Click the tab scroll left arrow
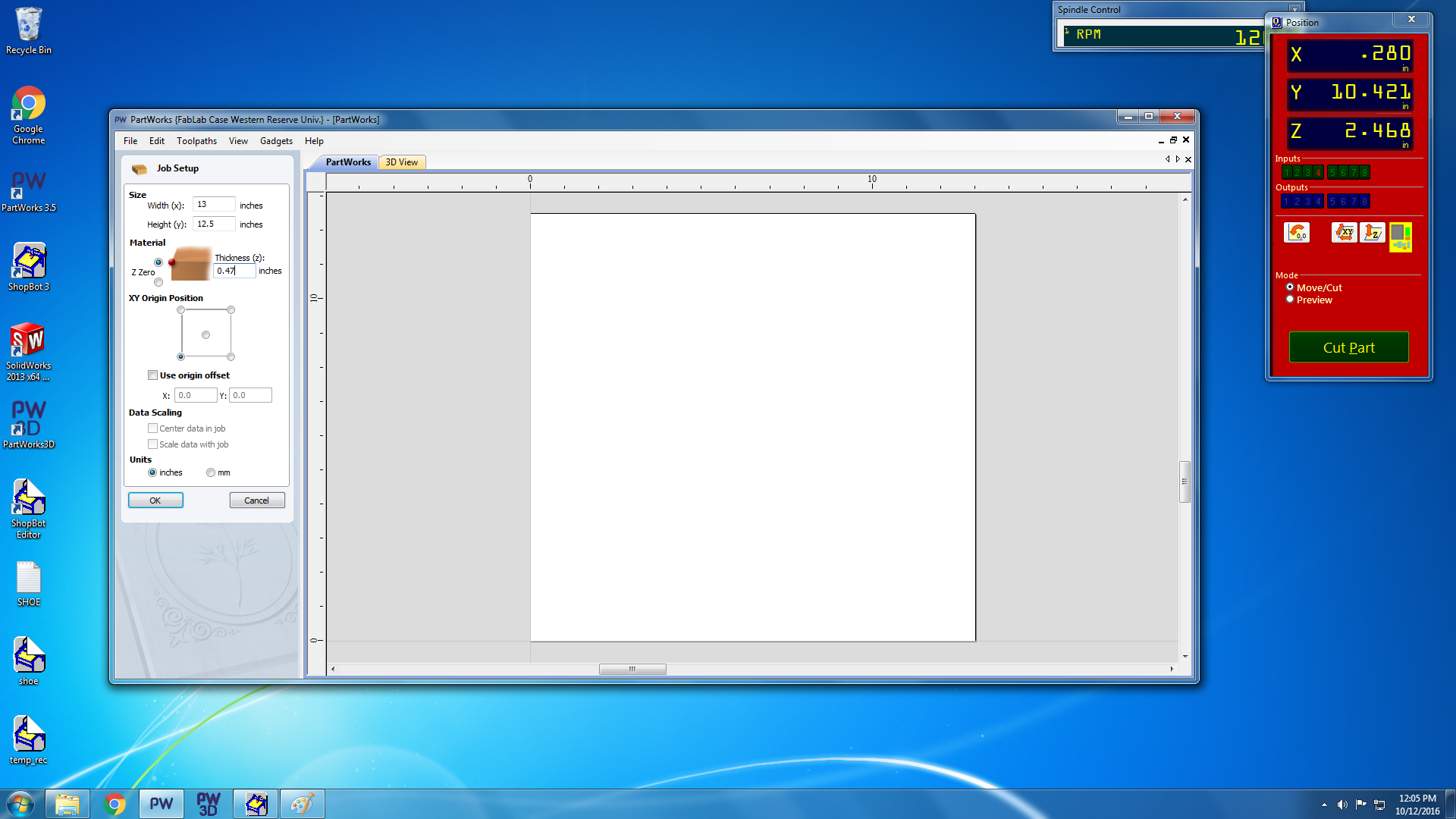 click(x=1167, y=159)
